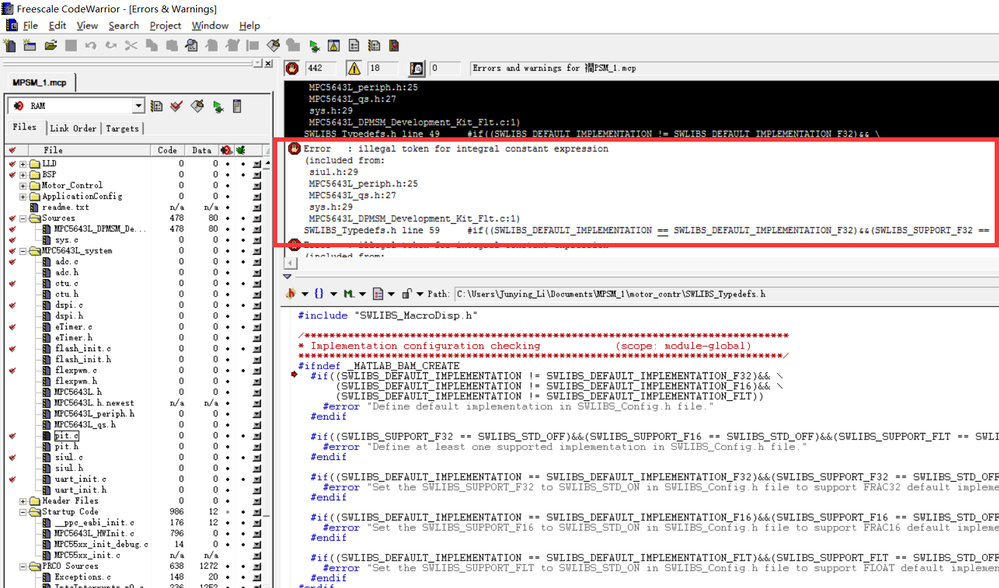
Task: Start Debug from project panel green arrow
Action: click(217, 106)
